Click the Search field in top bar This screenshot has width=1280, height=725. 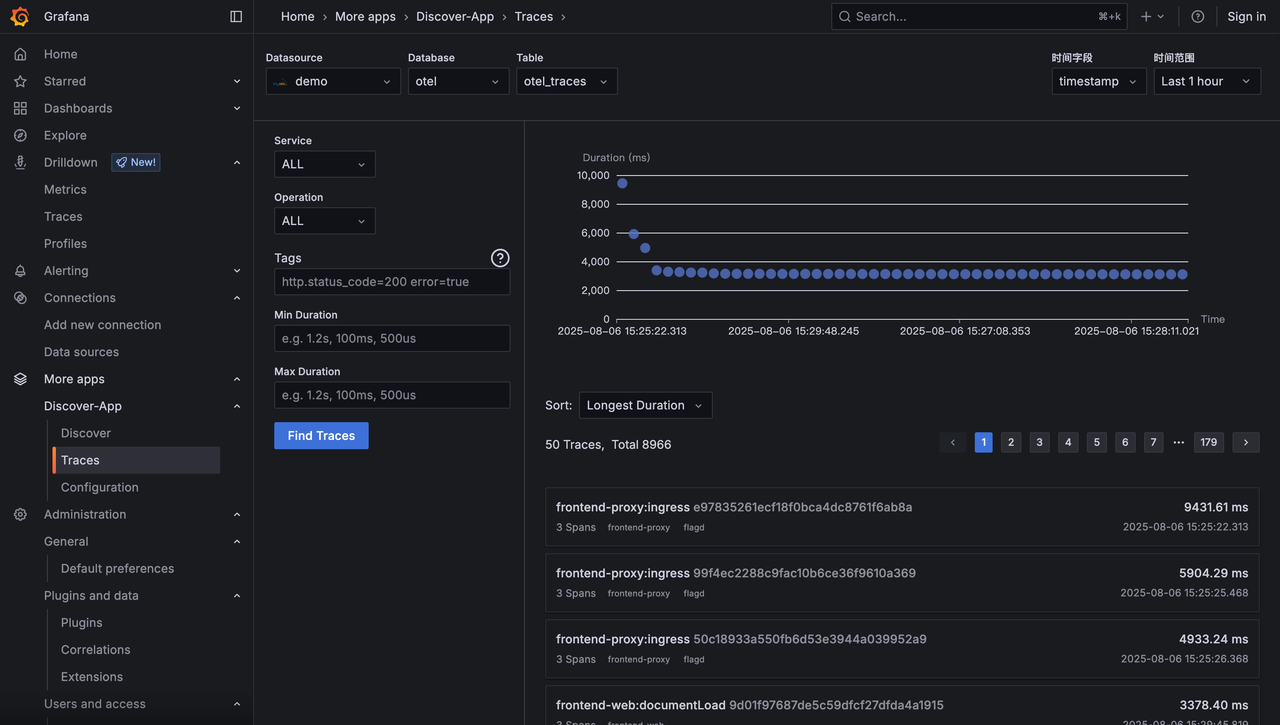click(x=979, y=16)
